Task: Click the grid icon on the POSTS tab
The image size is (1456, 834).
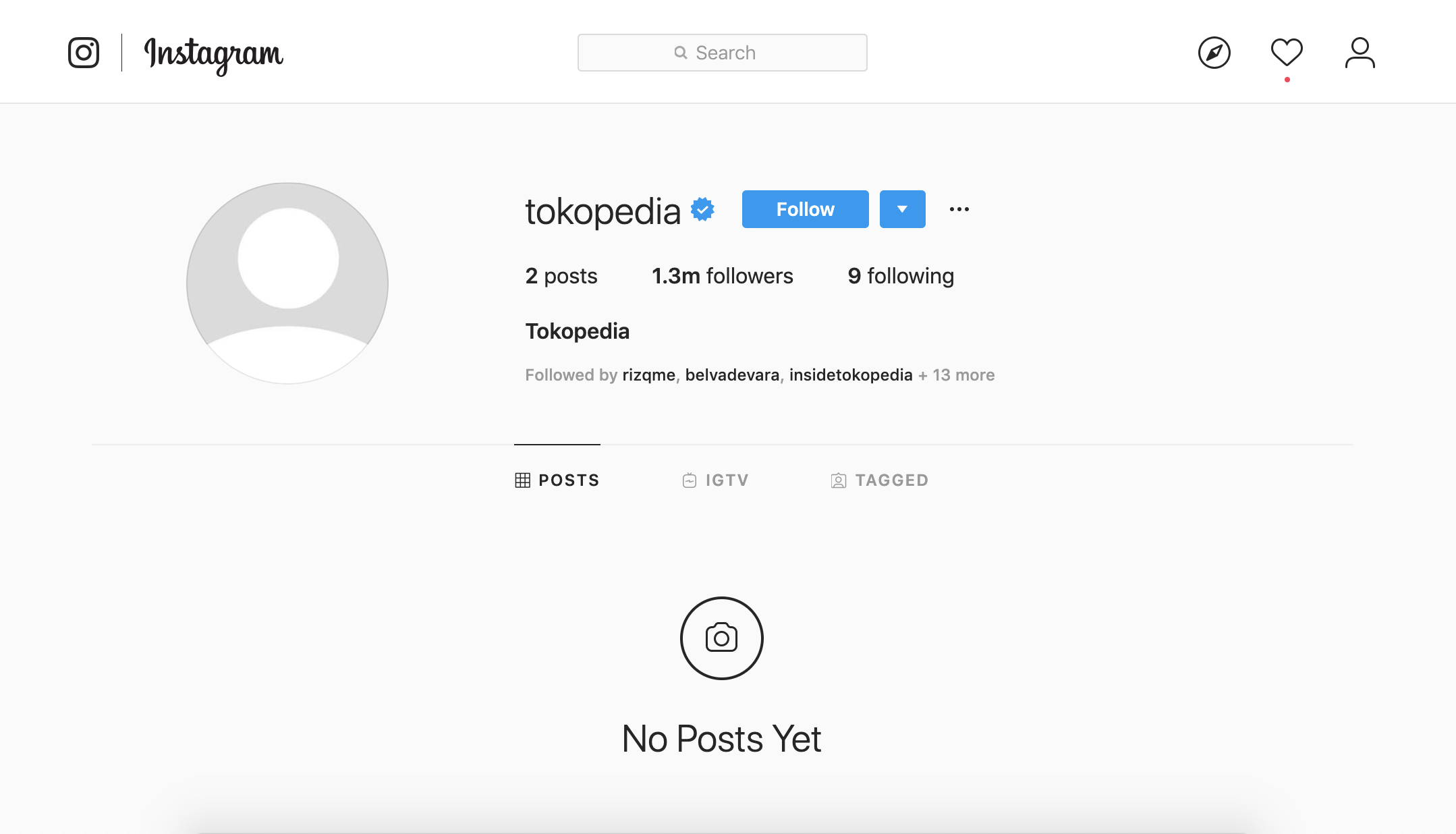Action: pyautogui.click(x=523, y=480)
